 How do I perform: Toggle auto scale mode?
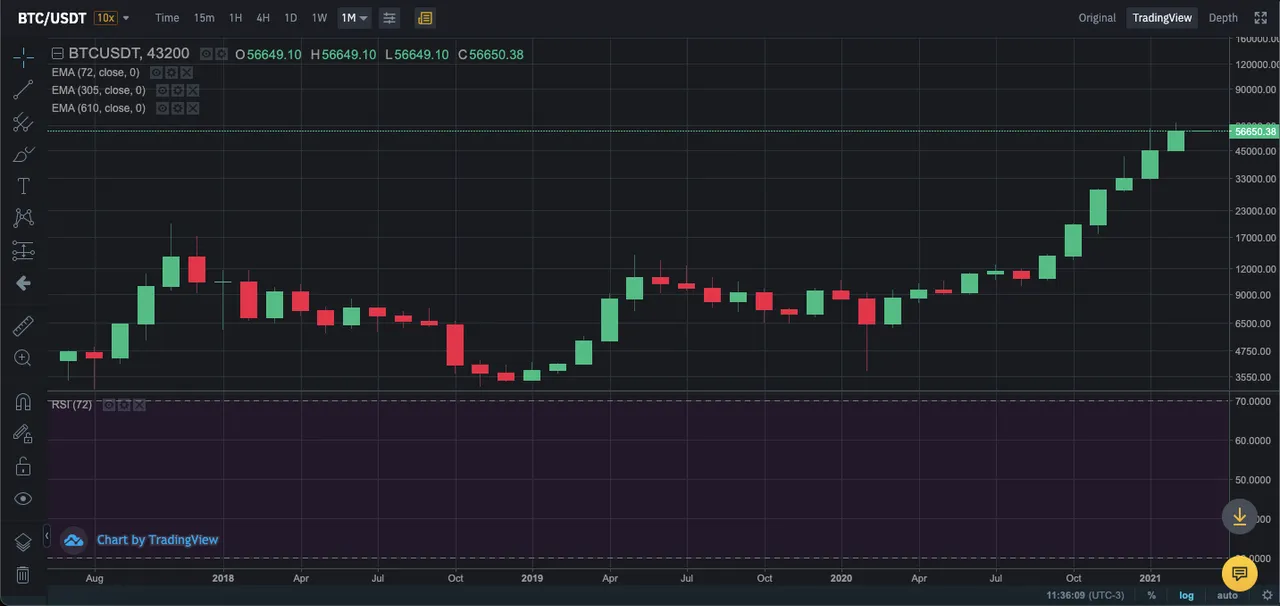coord(1227,595)
